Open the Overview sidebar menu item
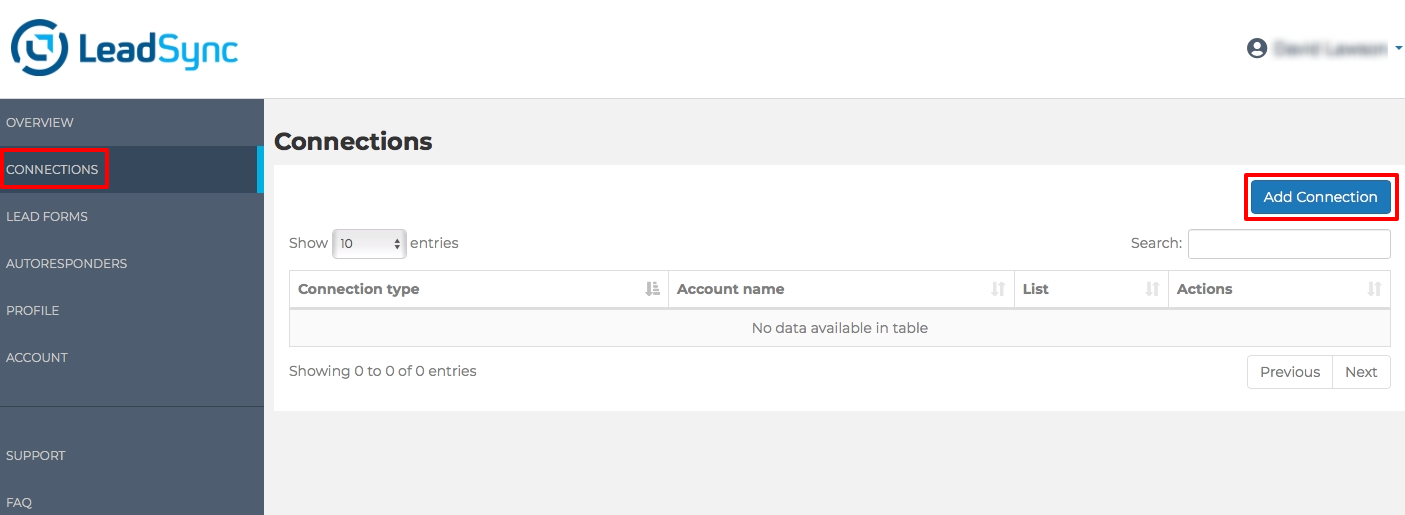Viewport: 1405px width, 515px height. [x=40, y=122]
